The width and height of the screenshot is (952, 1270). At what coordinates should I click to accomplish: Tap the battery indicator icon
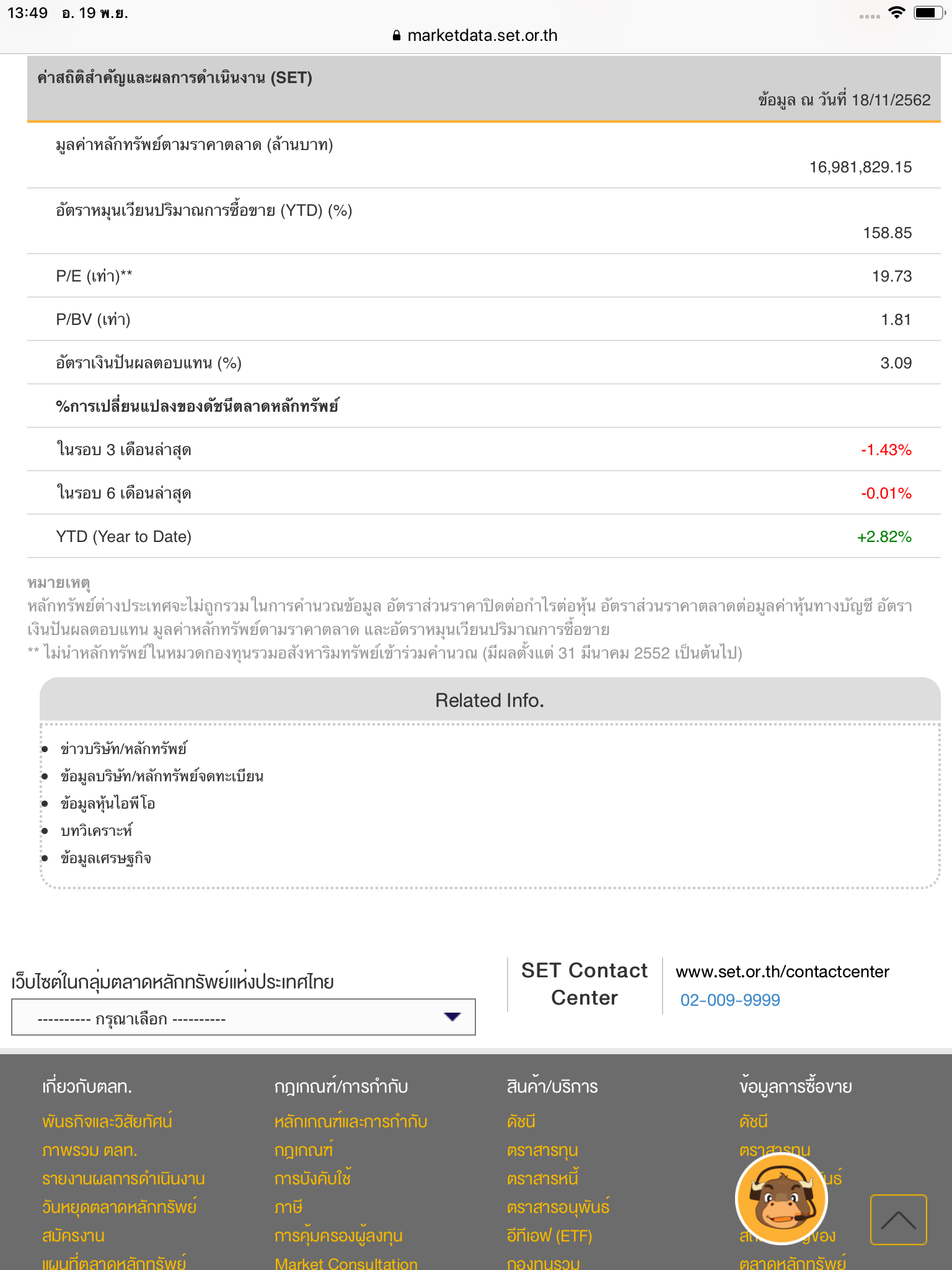click(x=928, y=13)
